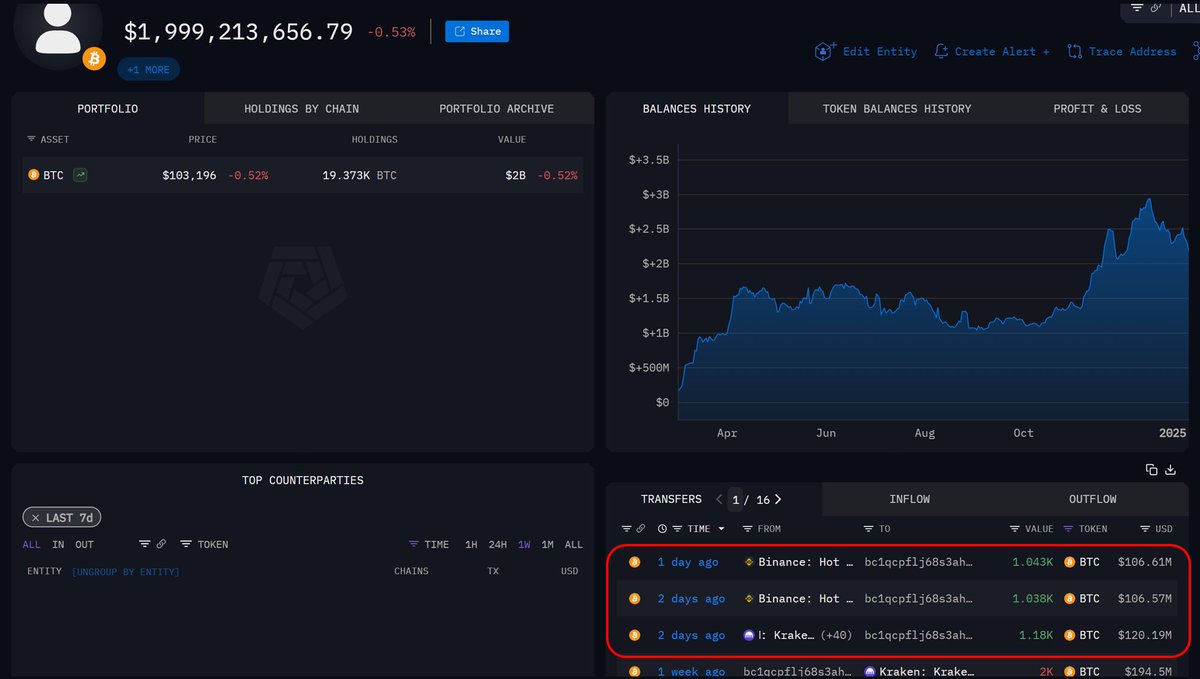Screen dimensions: 1200x679
Task: Click the Bitcoin badge on the avatar
Action: [95, 59]
